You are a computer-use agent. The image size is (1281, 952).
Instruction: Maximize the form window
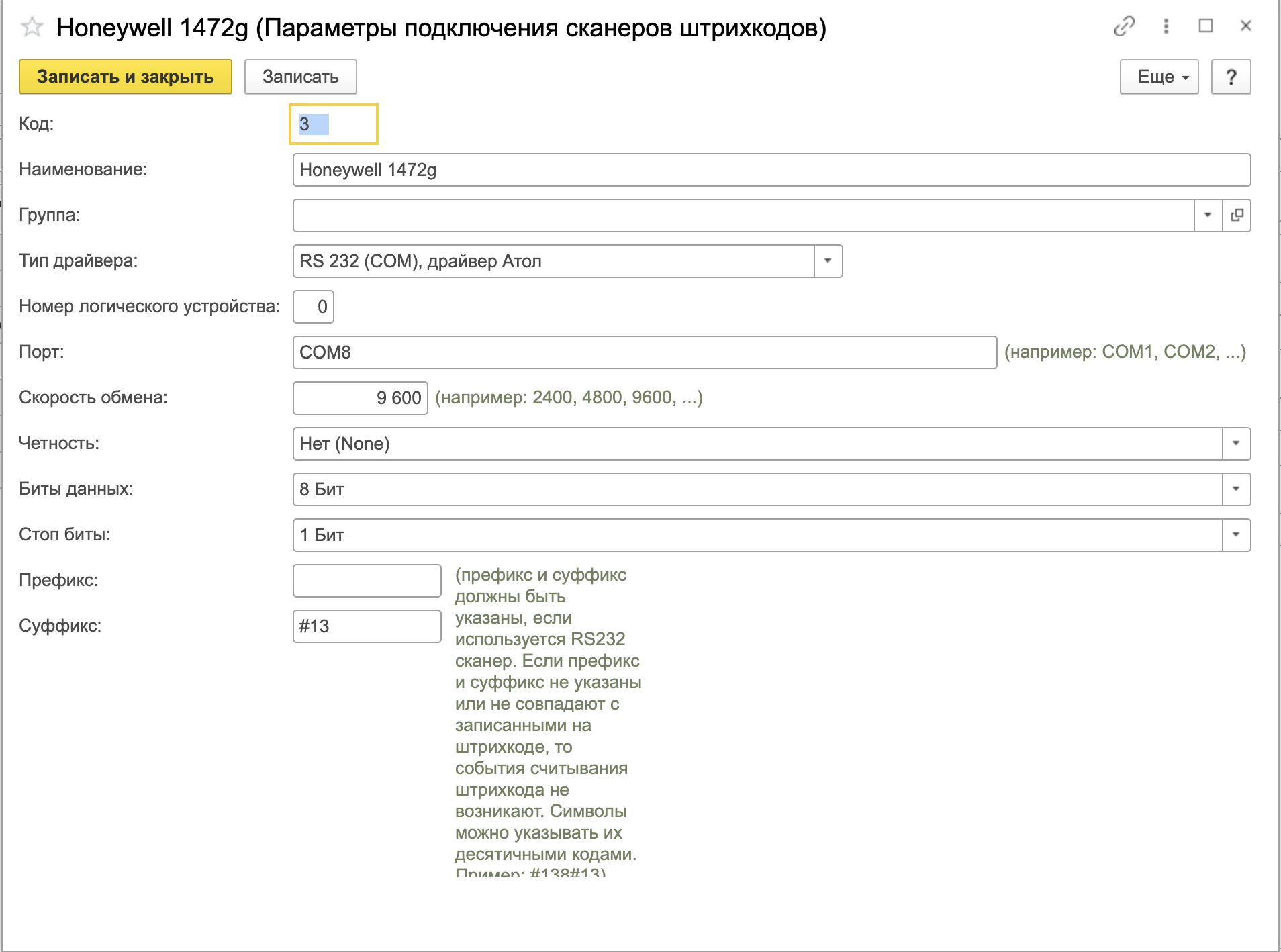point(1206,26)
